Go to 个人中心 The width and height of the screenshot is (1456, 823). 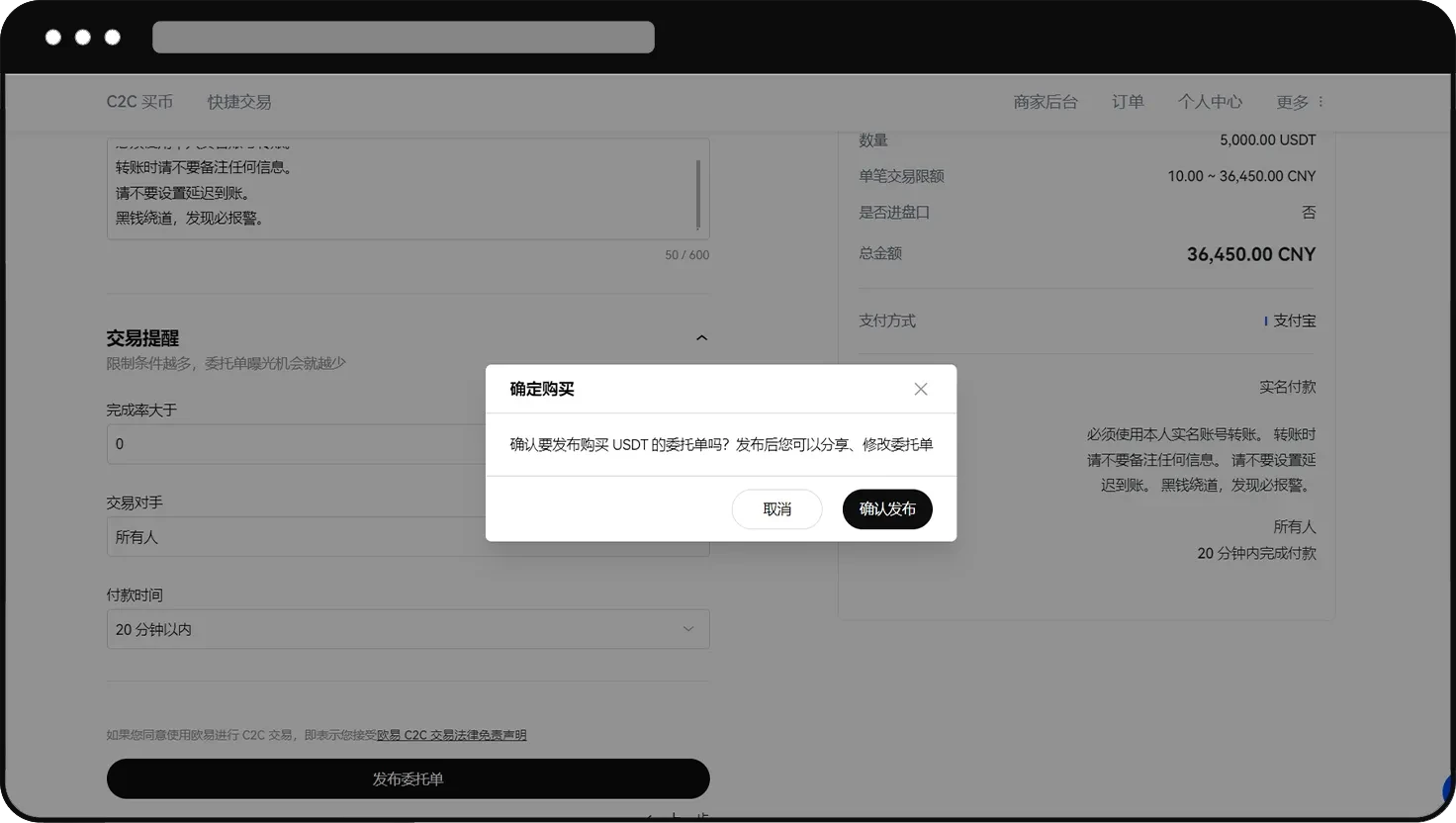1210,102
